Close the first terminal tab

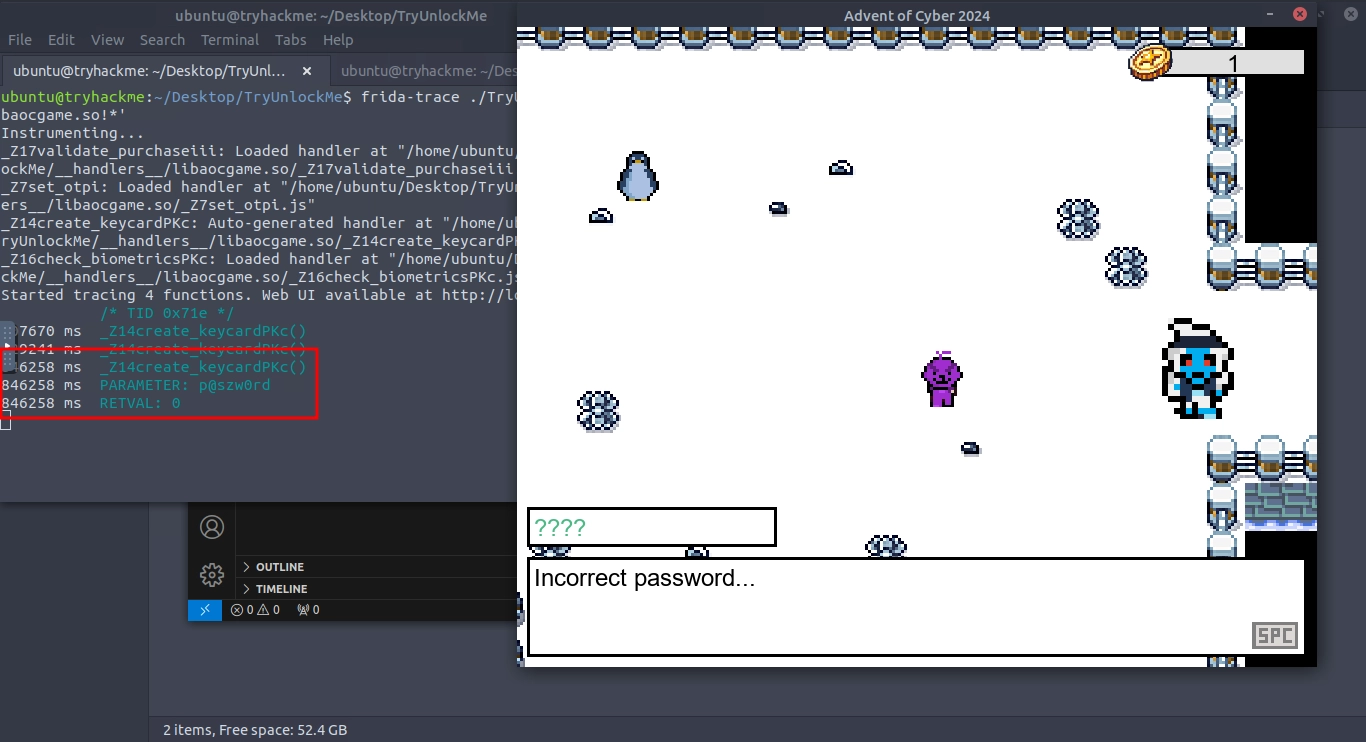308,72
